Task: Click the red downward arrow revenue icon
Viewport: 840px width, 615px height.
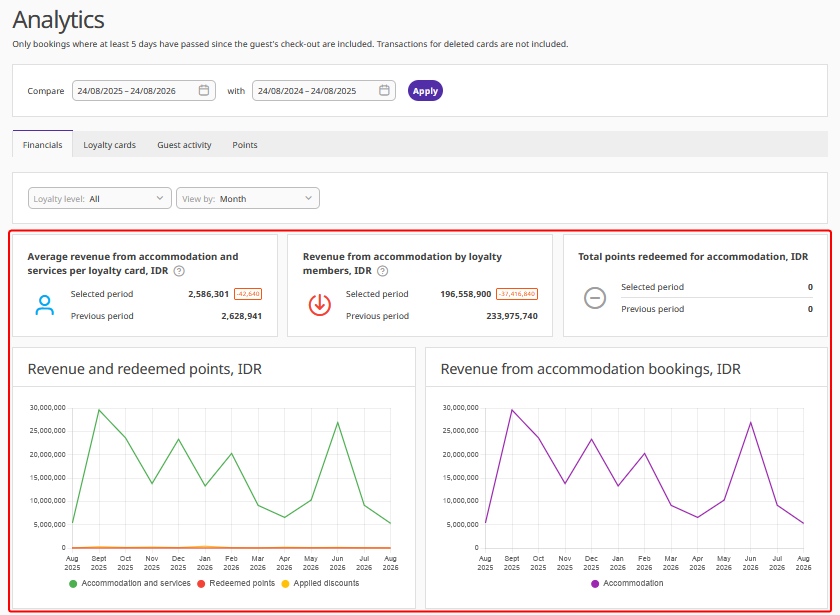Action: [320, 305]
